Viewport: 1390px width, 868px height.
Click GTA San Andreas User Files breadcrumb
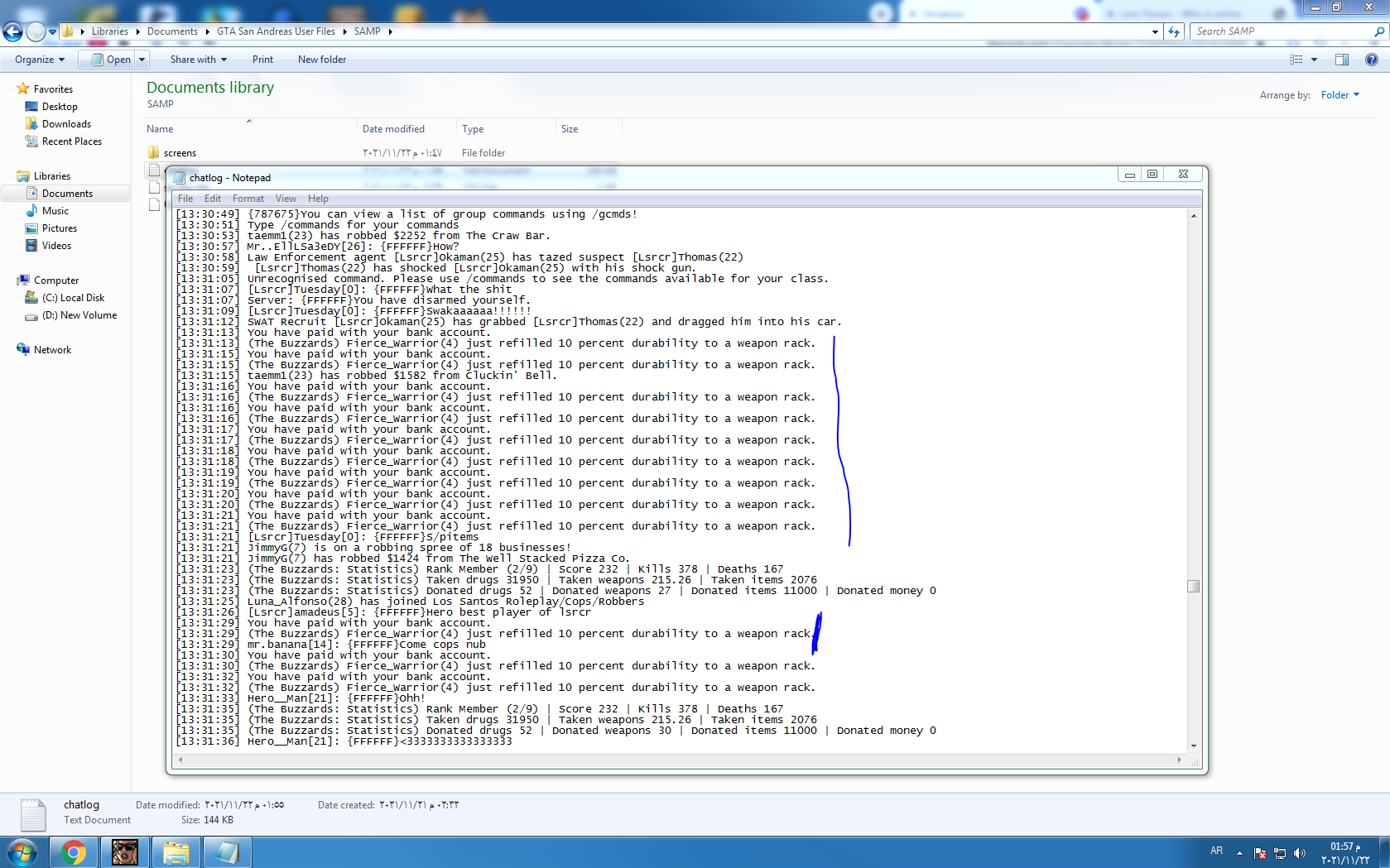tap(276, 31)
